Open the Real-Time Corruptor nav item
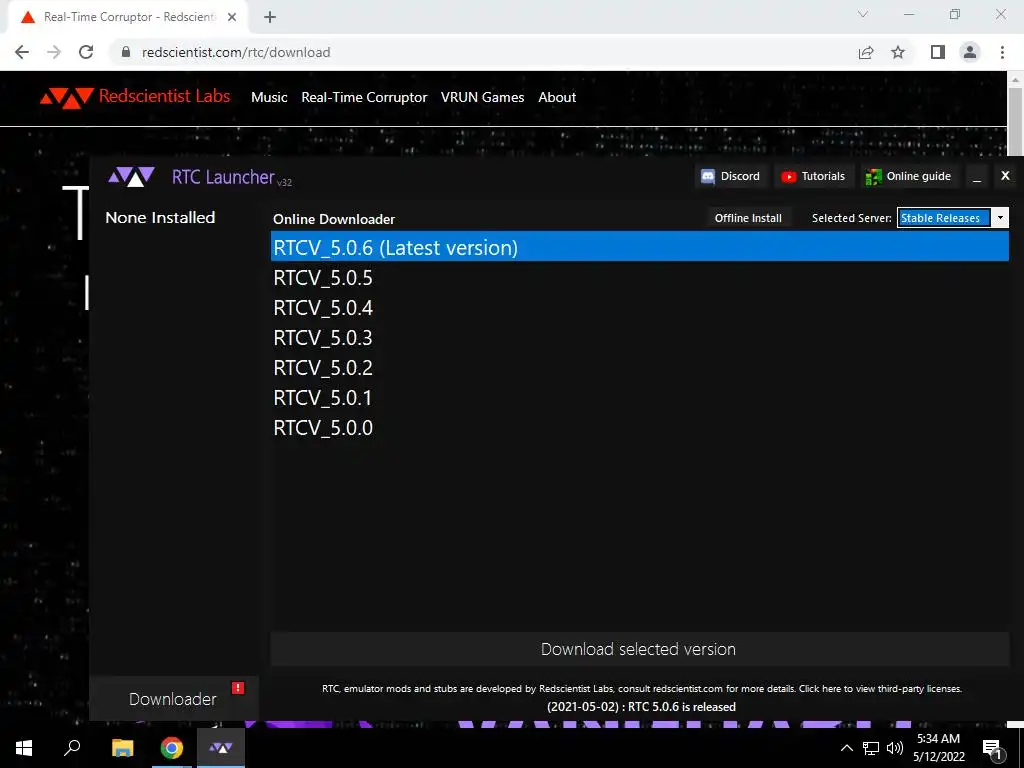 point(364,97)
